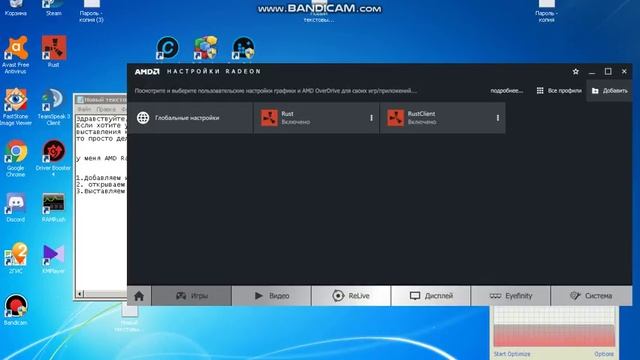The width and height of the screenshot is (640, 360).
Task: Maximize the Radeon Settings window
Action: 608,71
